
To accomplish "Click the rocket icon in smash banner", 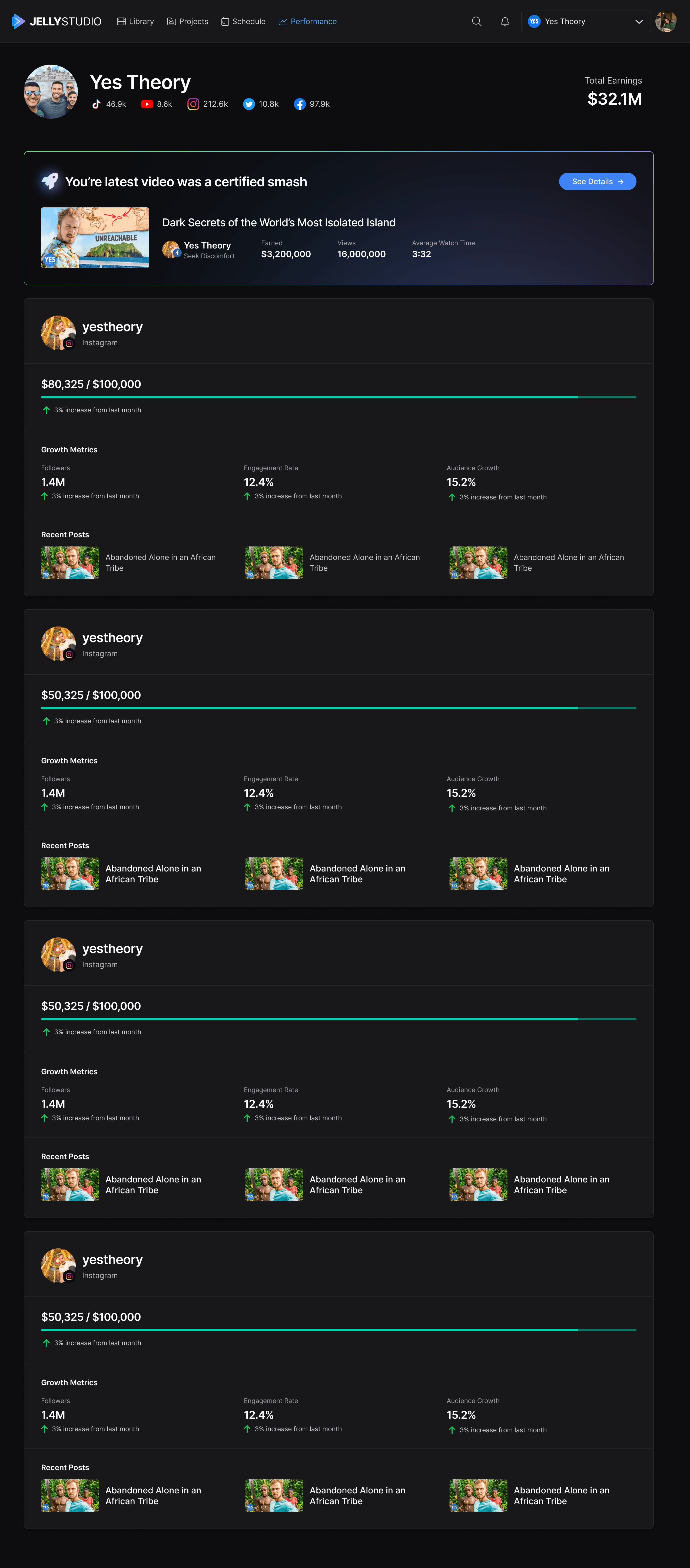I will pyautogui.click(x=50, y=181).
